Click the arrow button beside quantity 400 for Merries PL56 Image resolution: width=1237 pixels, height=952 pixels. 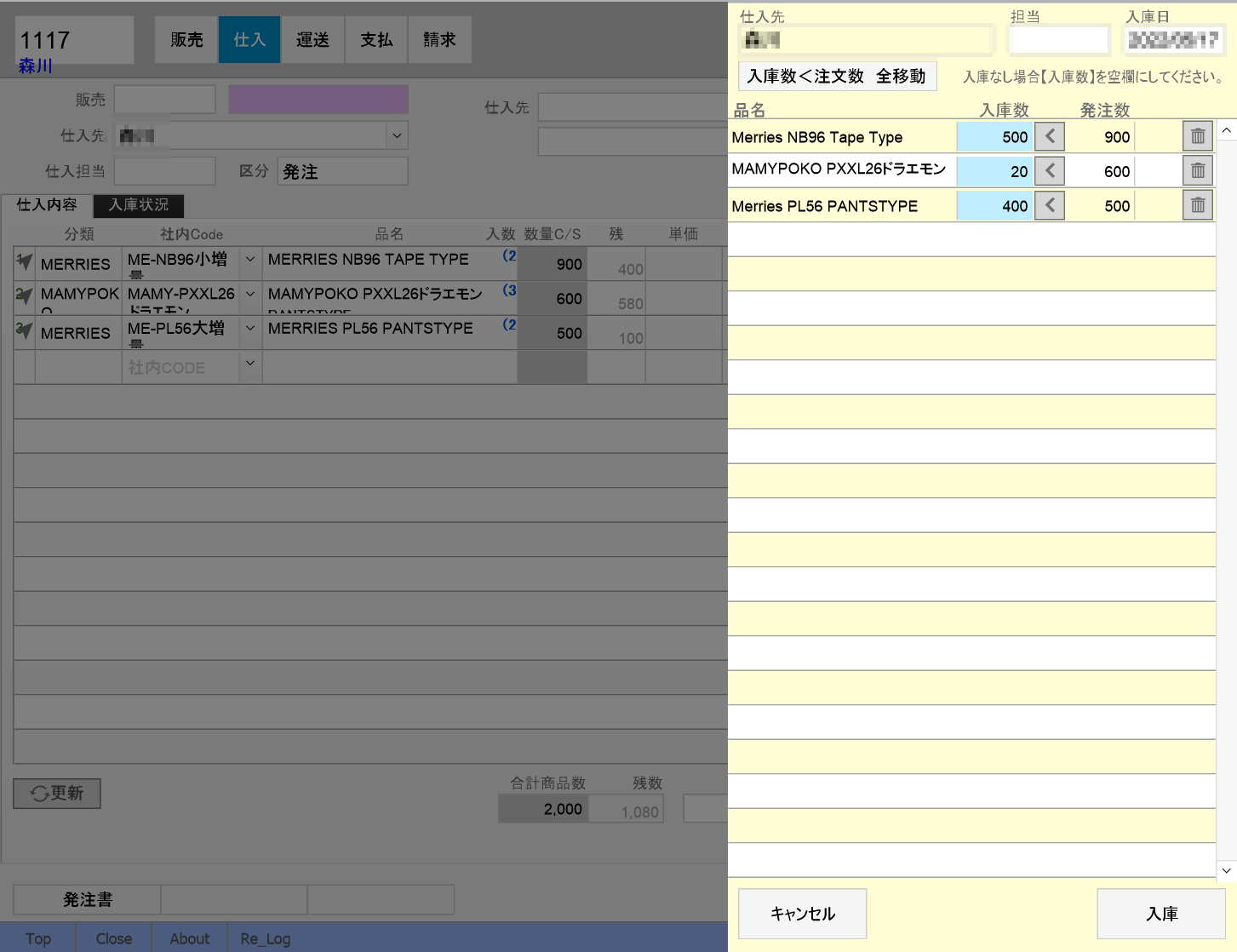point(1050,205)
